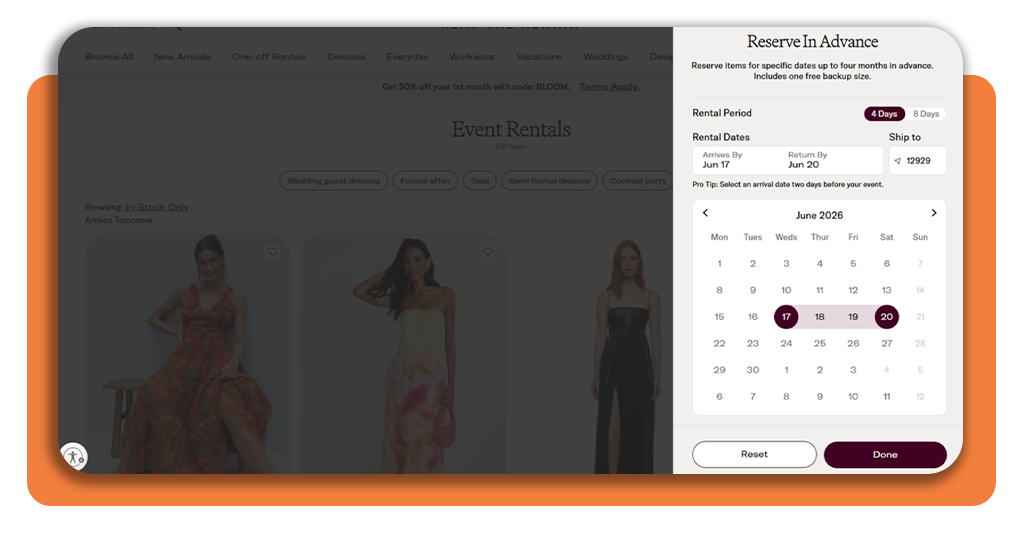Heart the pink tie-dye dress
The height and width of the screenshot is (536, 1024).
488,252
